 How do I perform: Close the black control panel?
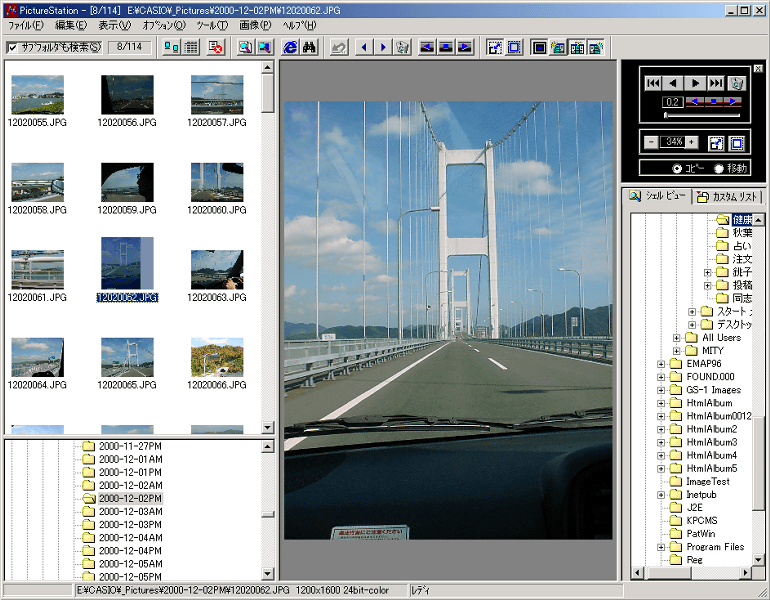click(758, 69)
